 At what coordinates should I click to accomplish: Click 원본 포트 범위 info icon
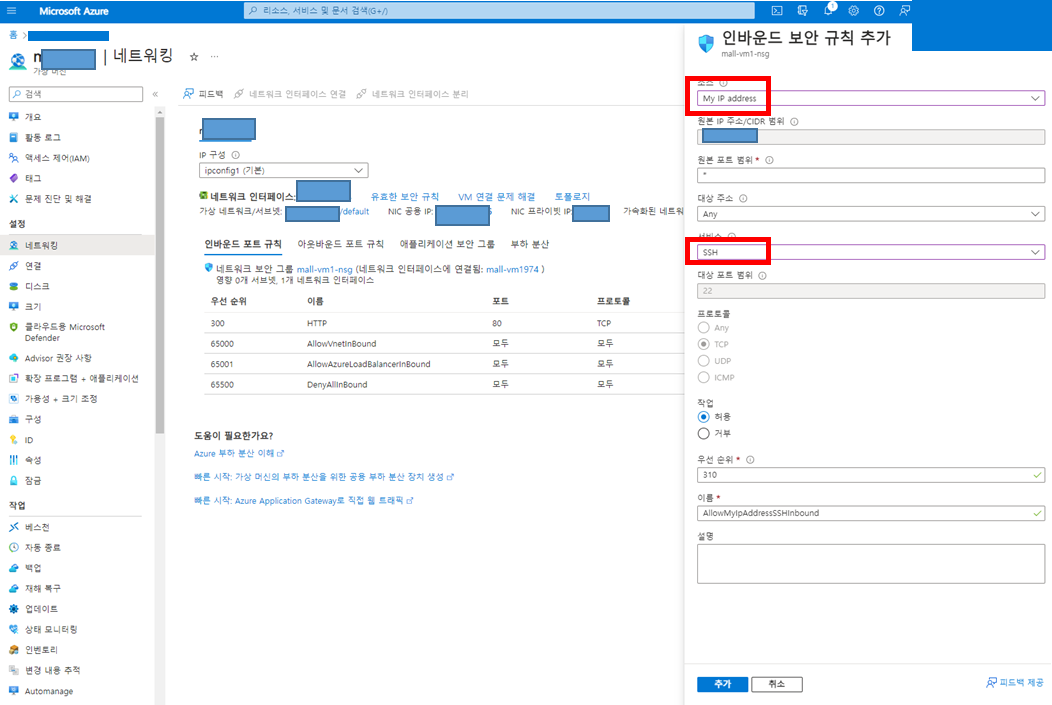pos(770,160)
